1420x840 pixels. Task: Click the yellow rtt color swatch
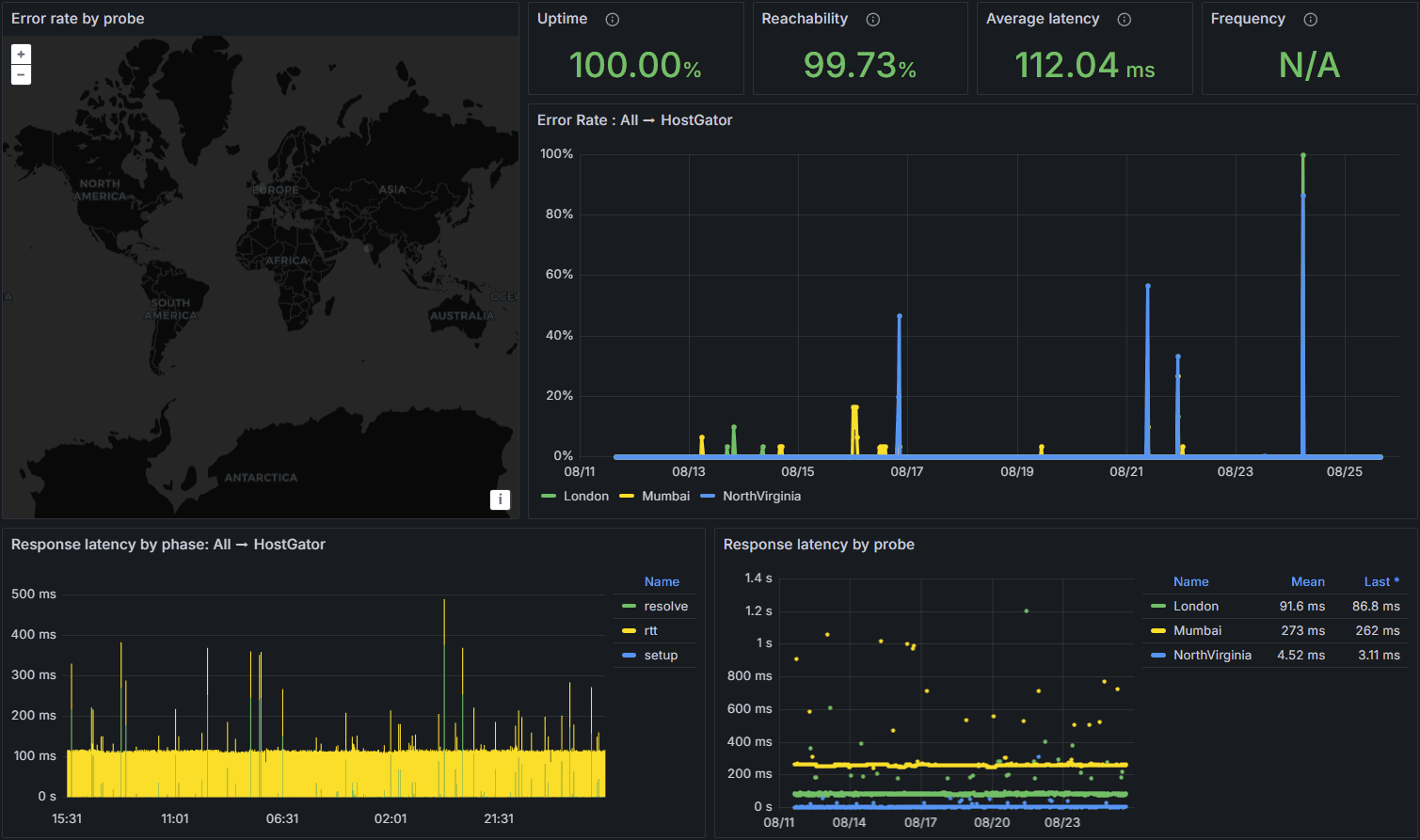point(629,631)
